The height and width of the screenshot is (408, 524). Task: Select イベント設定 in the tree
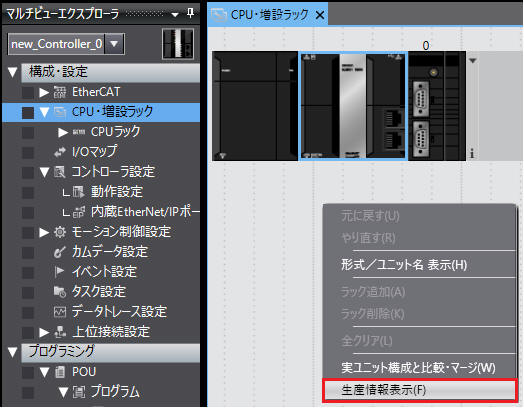pyautogui.click(x=104, y=272)
